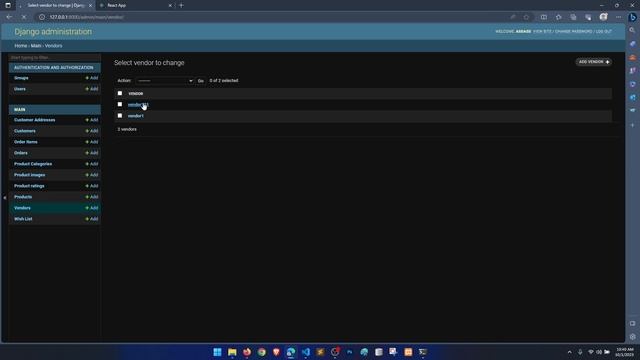Click the Django administration title
This screenshot has height=360, width=640.
tap(53, 32)
